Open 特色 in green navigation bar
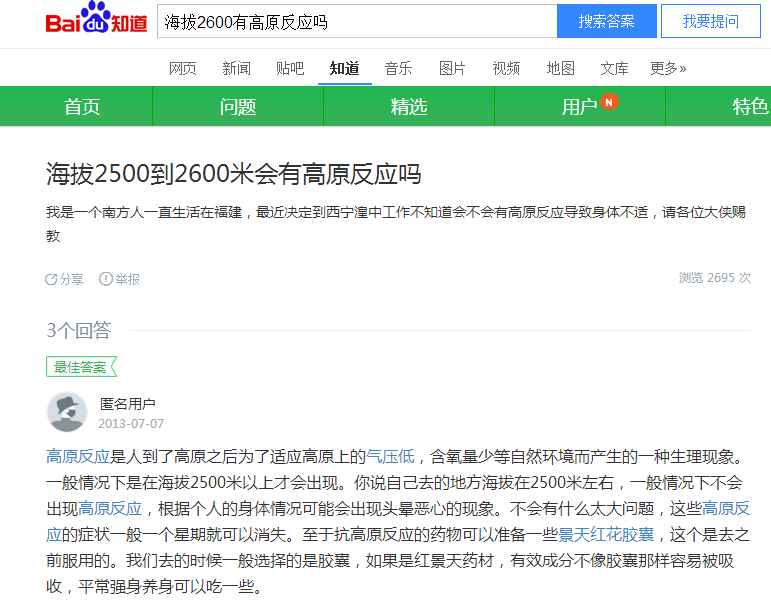This screenshot has height=612, width=771. tap(749, 107)
